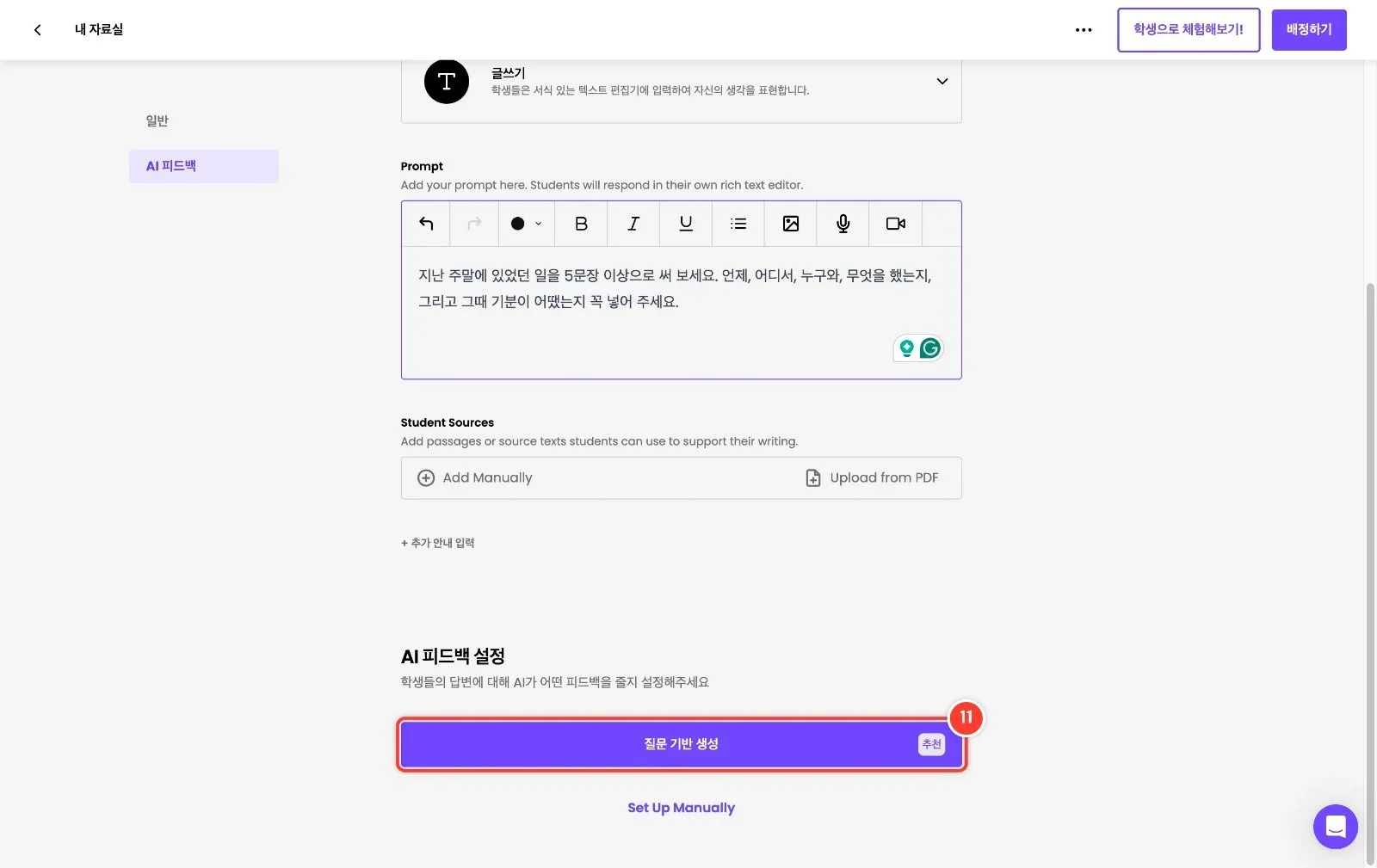This screenshot has height=868, width=1377.
Task: Toggle bold formatting
Action: click(x=581, y=224)
